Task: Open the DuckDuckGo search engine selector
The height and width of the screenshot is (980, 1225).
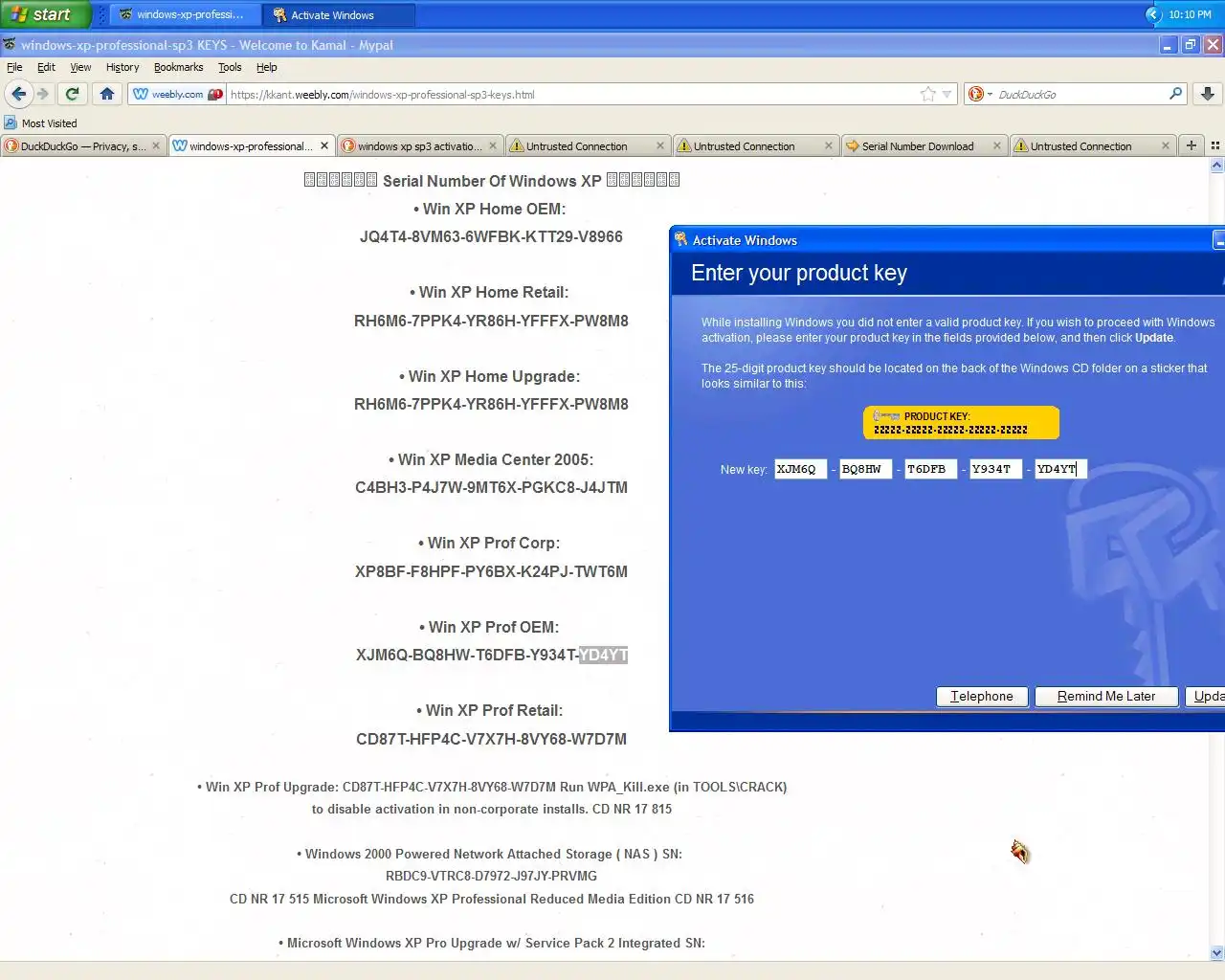Action: (x=980, y=94)
